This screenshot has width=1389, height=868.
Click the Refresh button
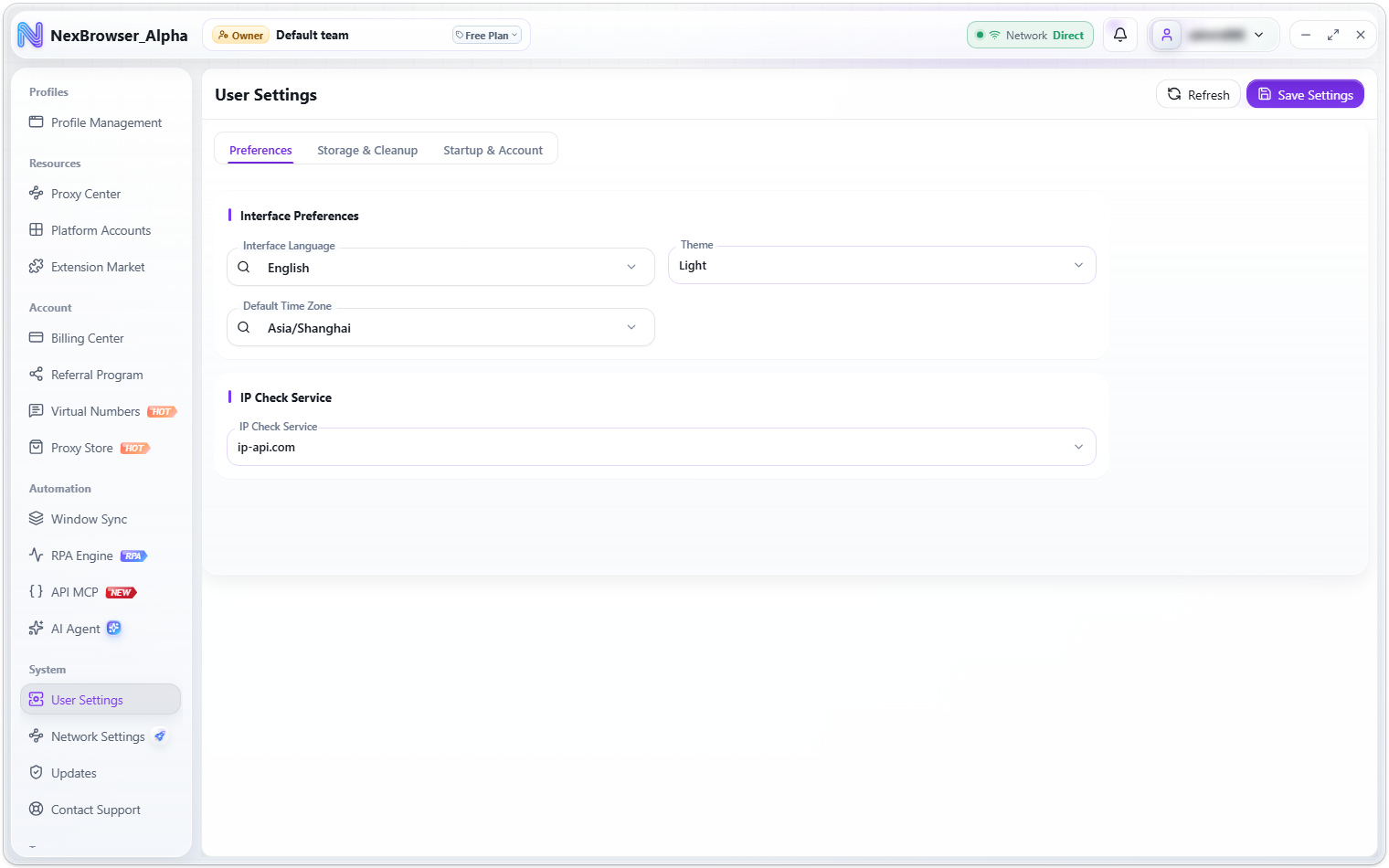pyautogui.click(x=1198, y=94)
